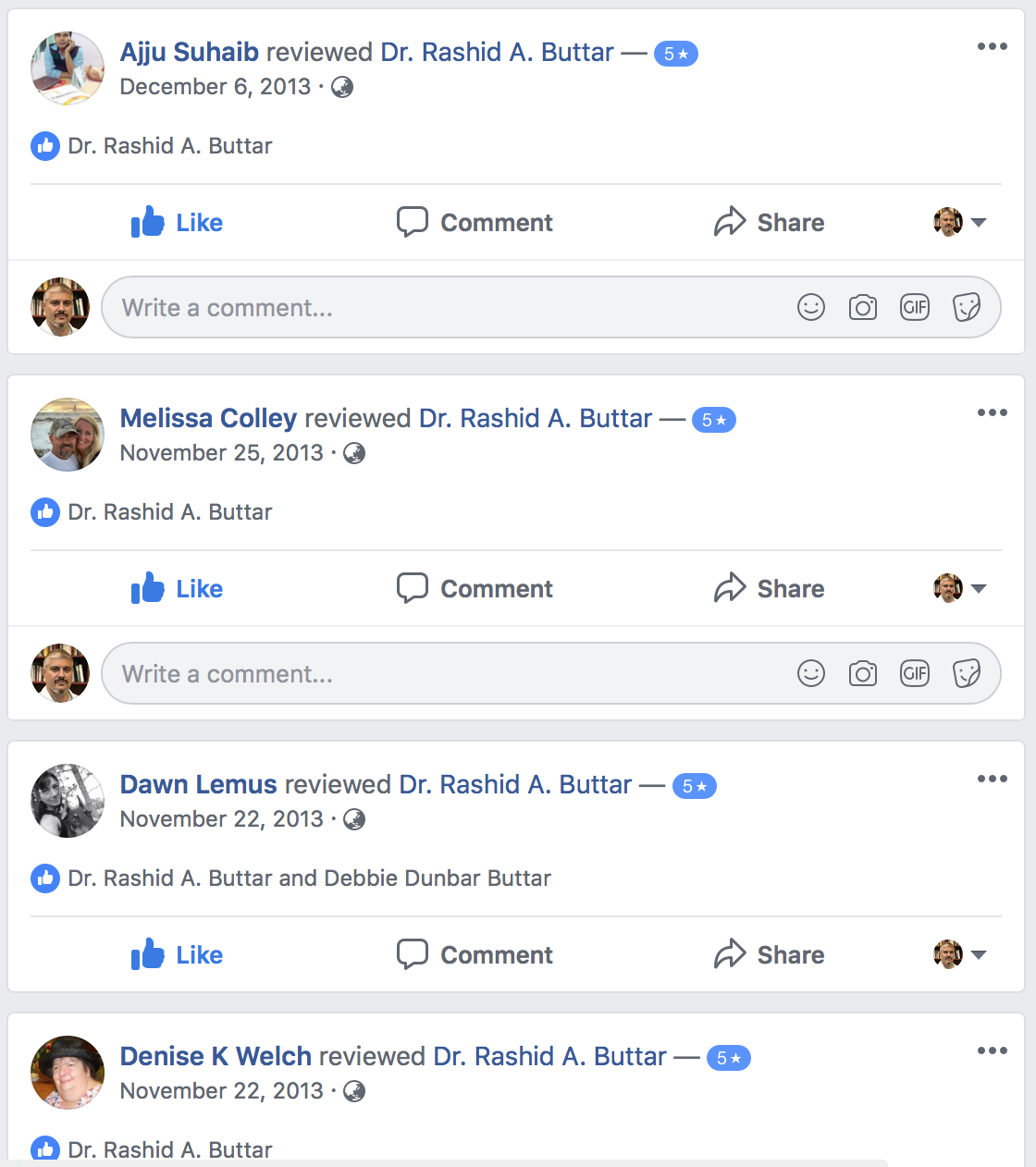Like Dawn Lemus's review
Image resolution: width=1036 pixels, height=1167 pixels.
177,954
